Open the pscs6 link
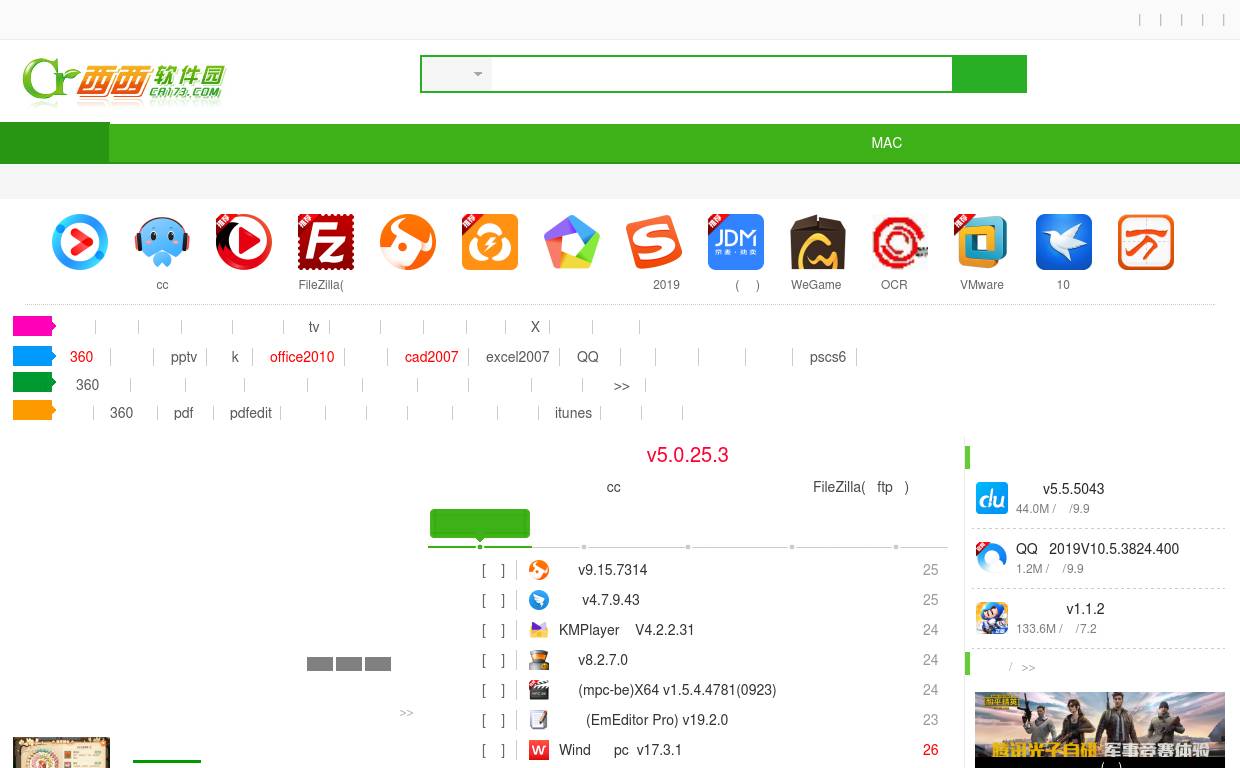 (x=828, y=357)
